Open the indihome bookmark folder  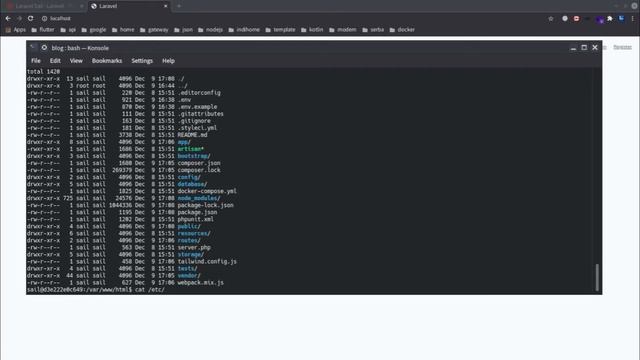pos(244,30)
